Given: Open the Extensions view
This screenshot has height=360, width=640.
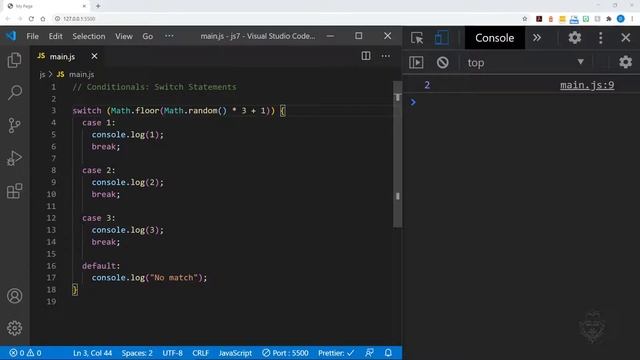Looking at the screenshot, I should (x=15, y=191).
